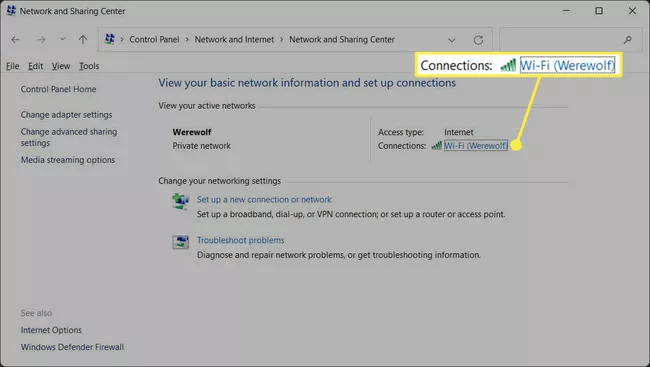The height and width of the screenshot is (367, 650).
Task: Go back with the back arrow
Action: coord(15,39)
